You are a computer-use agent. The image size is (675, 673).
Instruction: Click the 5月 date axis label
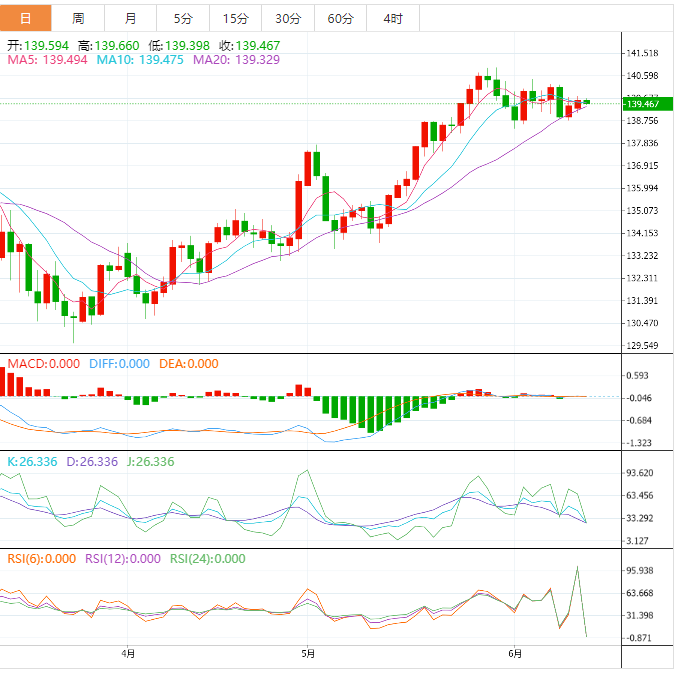308,654
